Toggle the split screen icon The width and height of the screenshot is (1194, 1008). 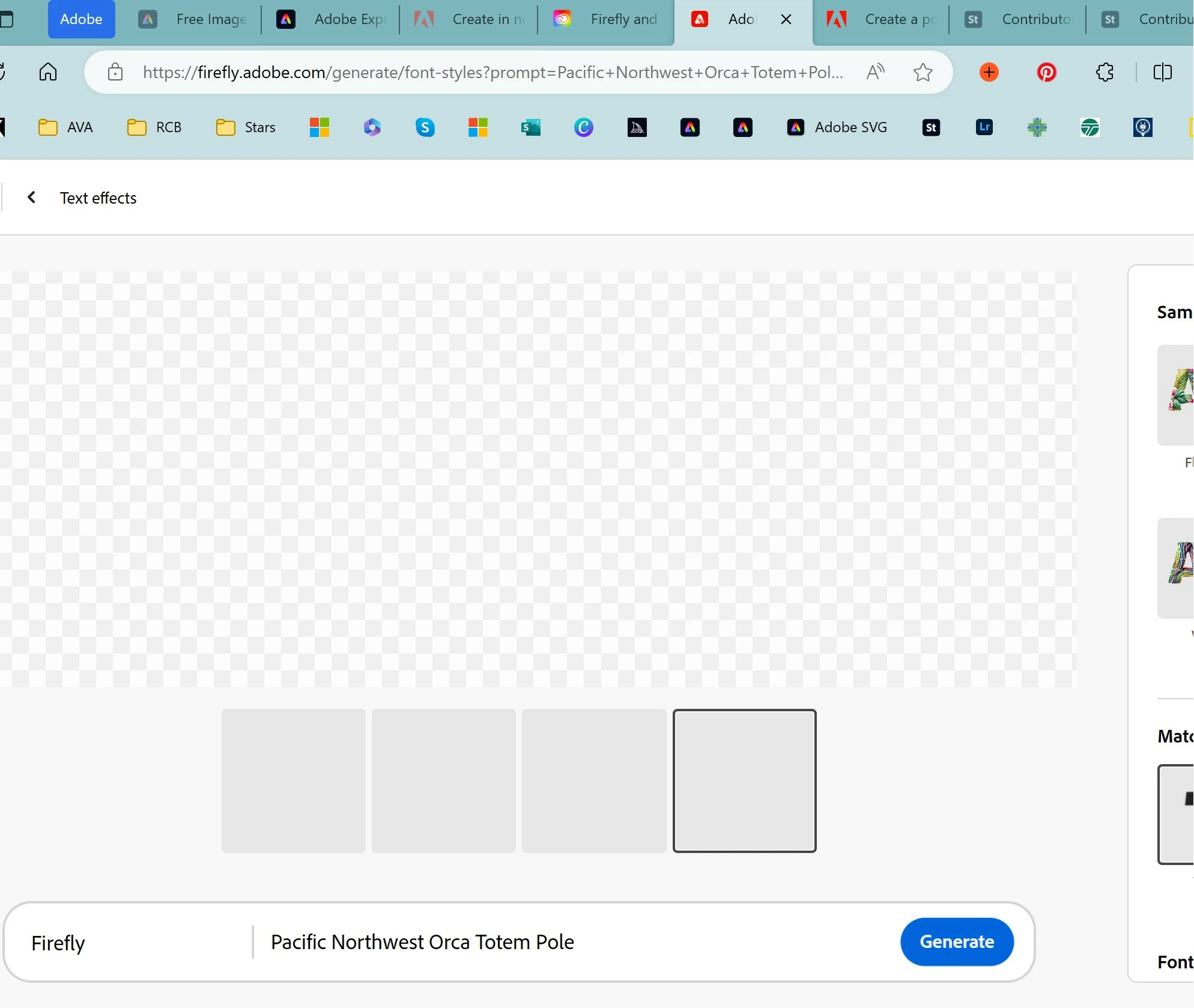click(1162, 72)
